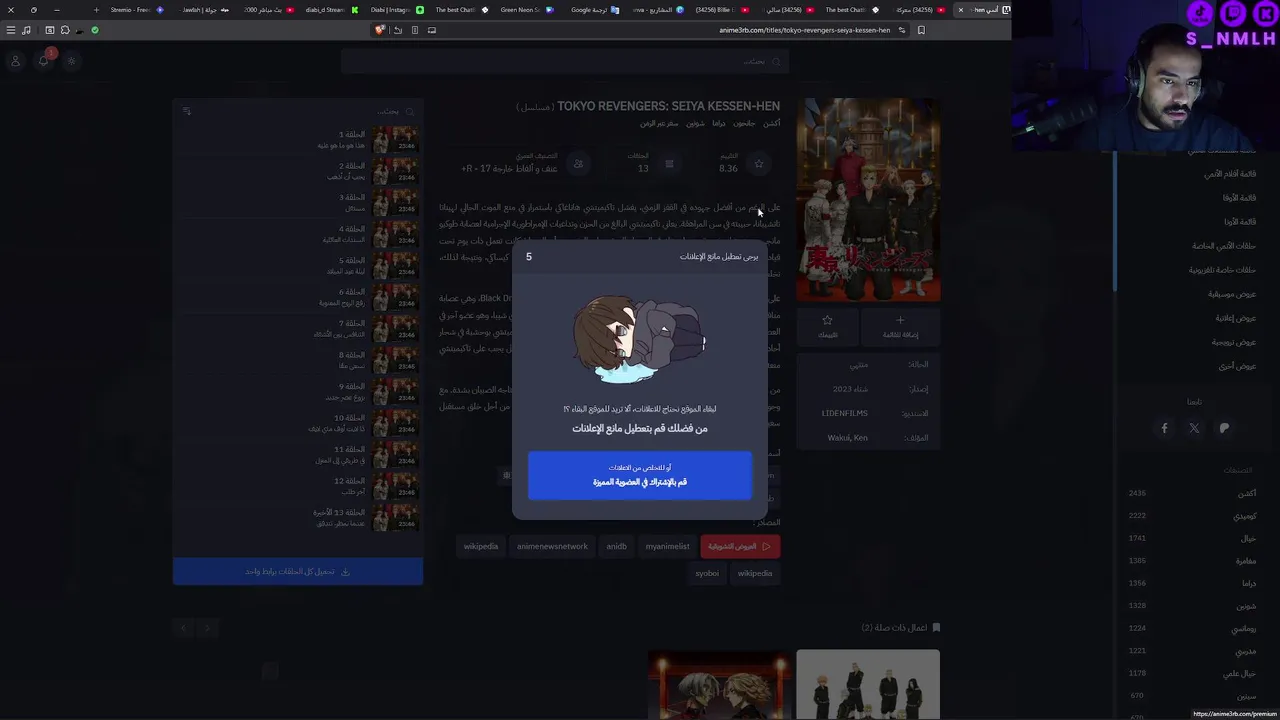This screenshot has height=720, width=1280.
Task: Click the page sidebar scrollbar
Action: (x=1116, y=220)
